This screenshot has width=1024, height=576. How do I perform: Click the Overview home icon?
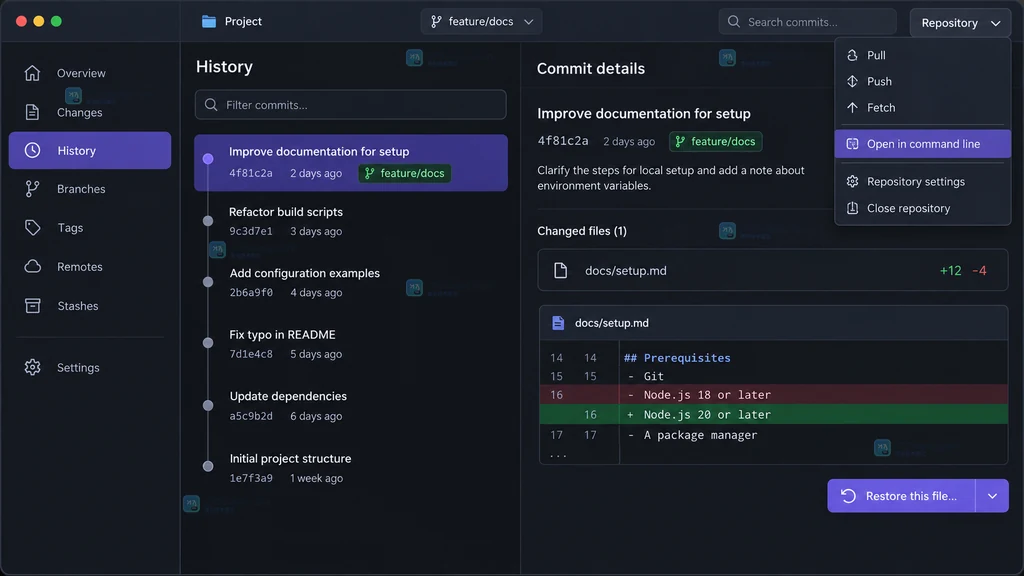pyautogui.click(x=32, y=73)
